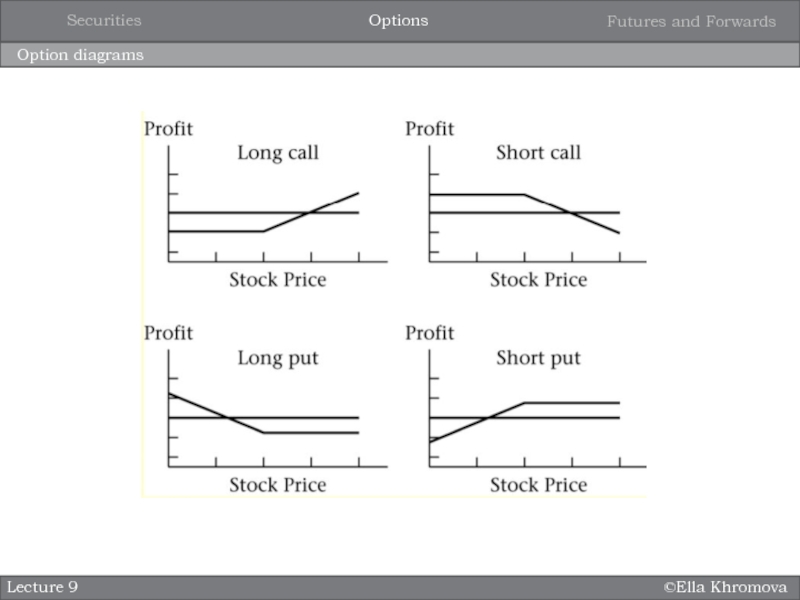Click the Profit label above Long call

tap(169, 129)
